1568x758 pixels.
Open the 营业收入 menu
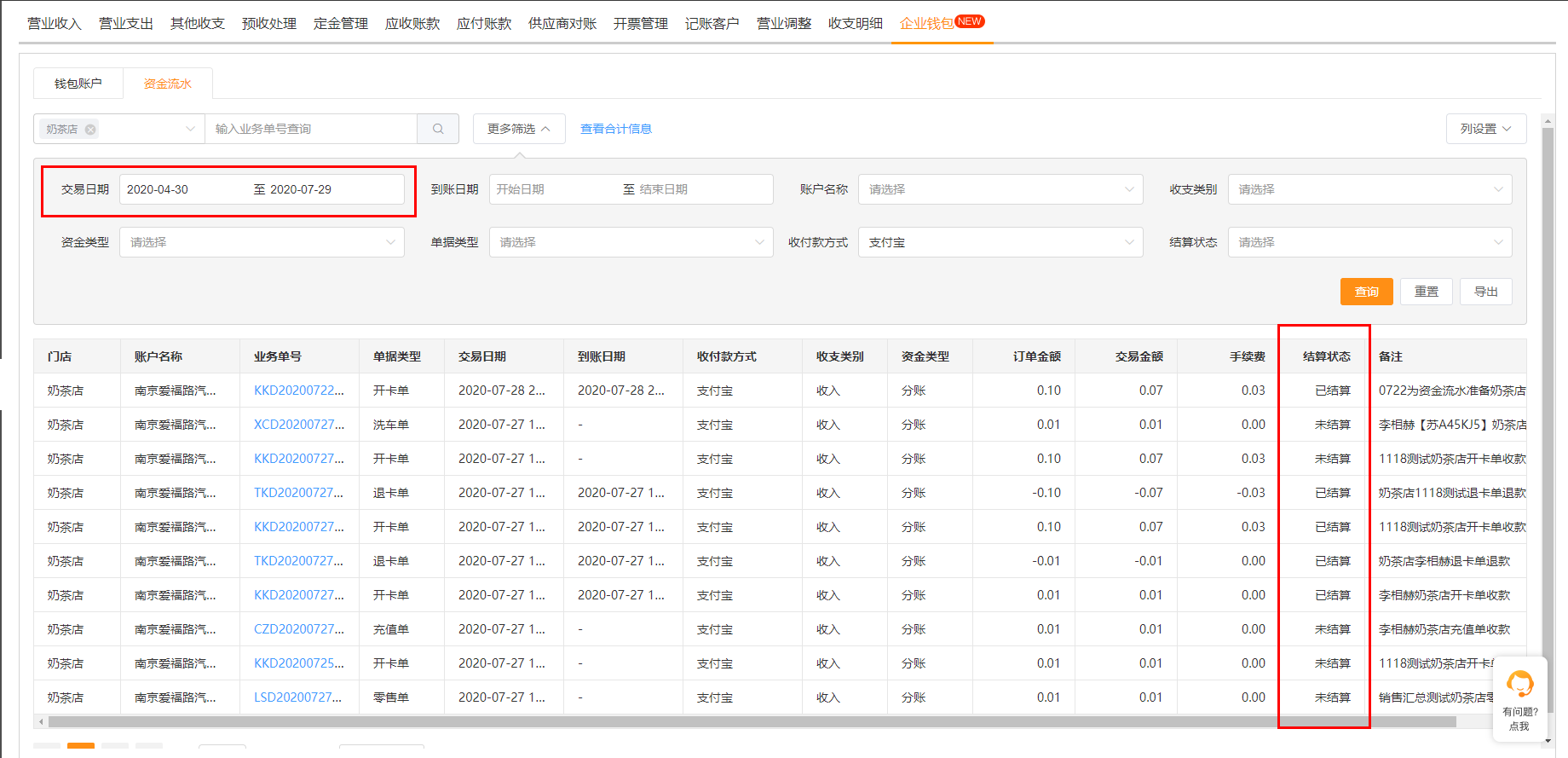pos(55,23)
